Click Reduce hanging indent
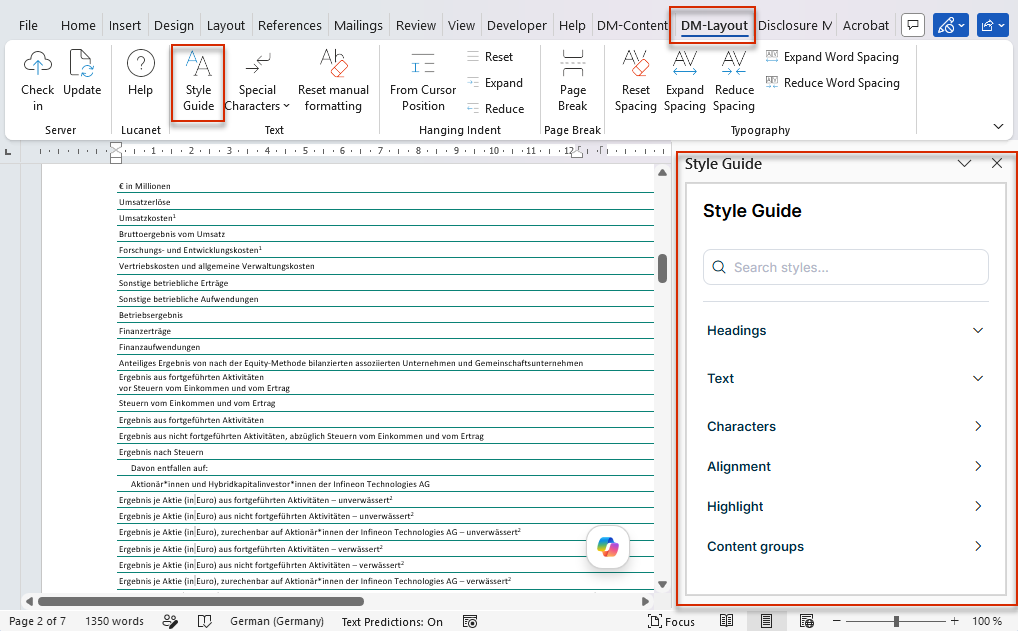The image size is (1018, 631). click(x=495, y=108)
